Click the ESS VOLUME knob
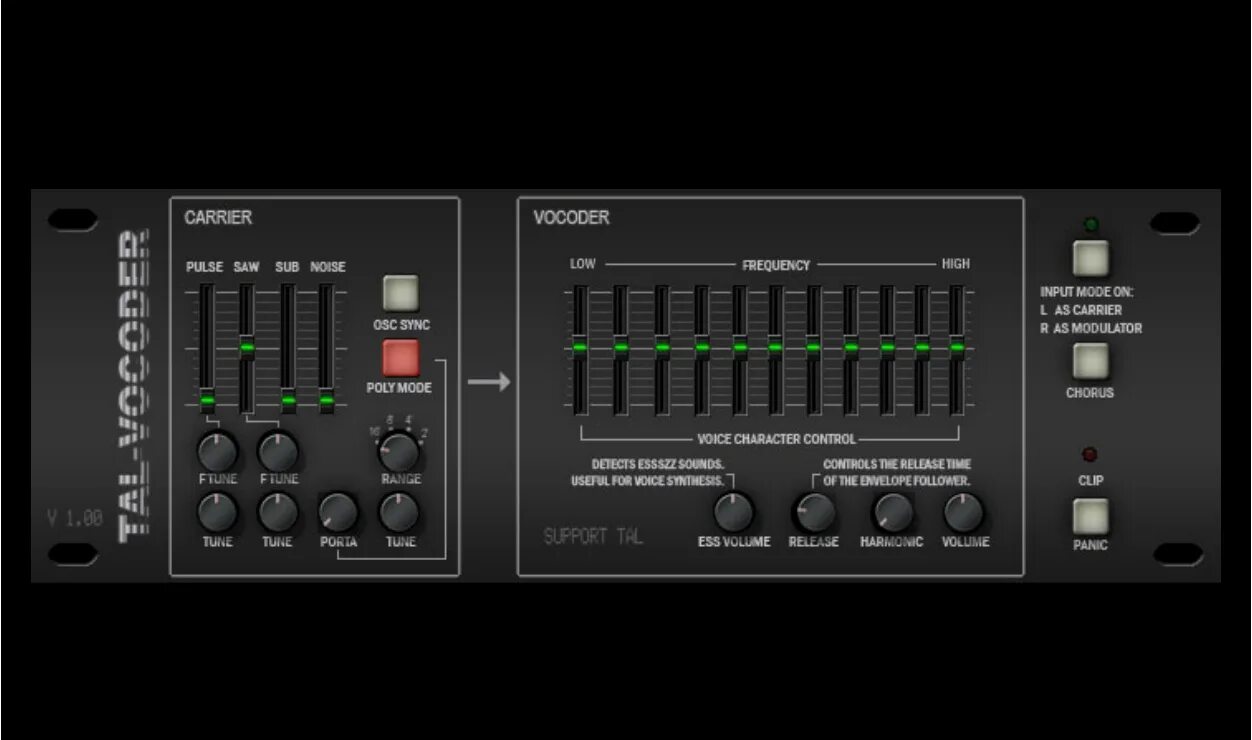 (x=733, y=512)
